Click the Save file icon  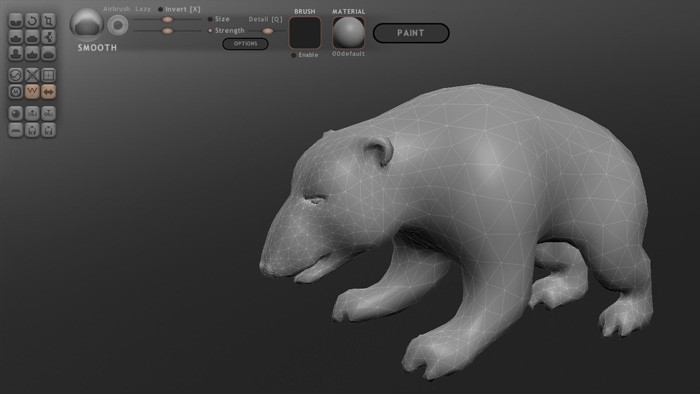[x=48, y=130]
